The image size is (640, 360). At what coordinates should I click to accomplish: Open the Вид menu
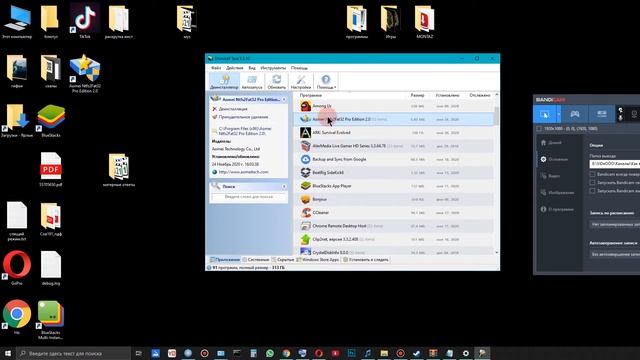tap(252, 68)
